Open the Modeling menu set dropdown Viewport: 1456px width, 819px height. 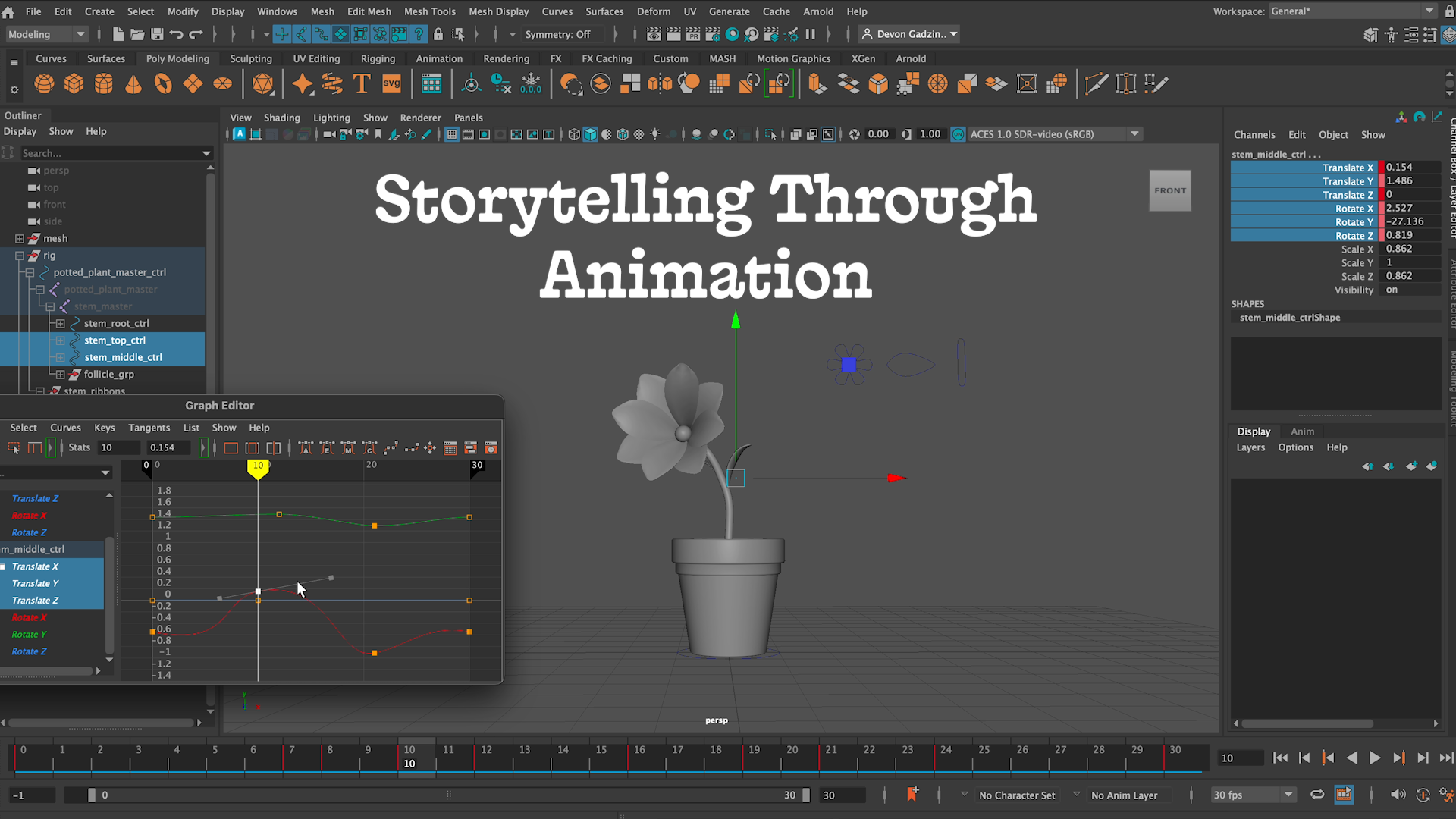pyautogui.click(x=47, y=34)
